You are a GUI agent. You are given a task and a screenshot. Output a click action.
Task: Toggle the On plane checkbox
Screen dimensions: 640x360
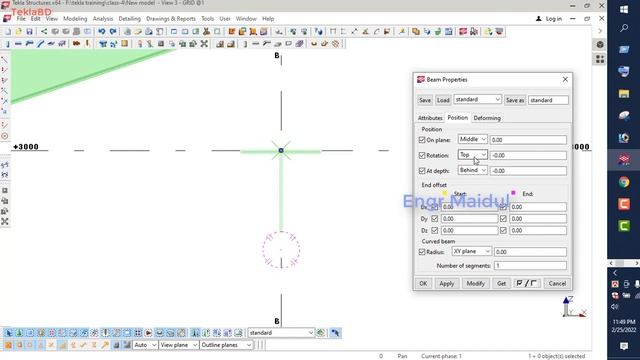pos(422,140)
